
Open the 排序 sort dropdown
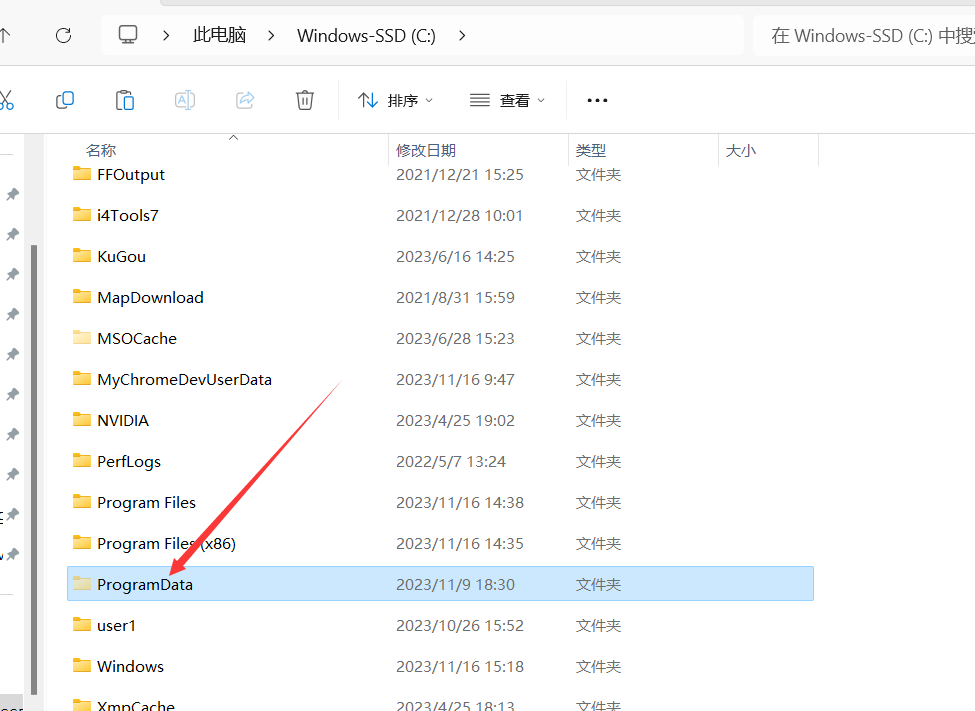click(395, 100)
